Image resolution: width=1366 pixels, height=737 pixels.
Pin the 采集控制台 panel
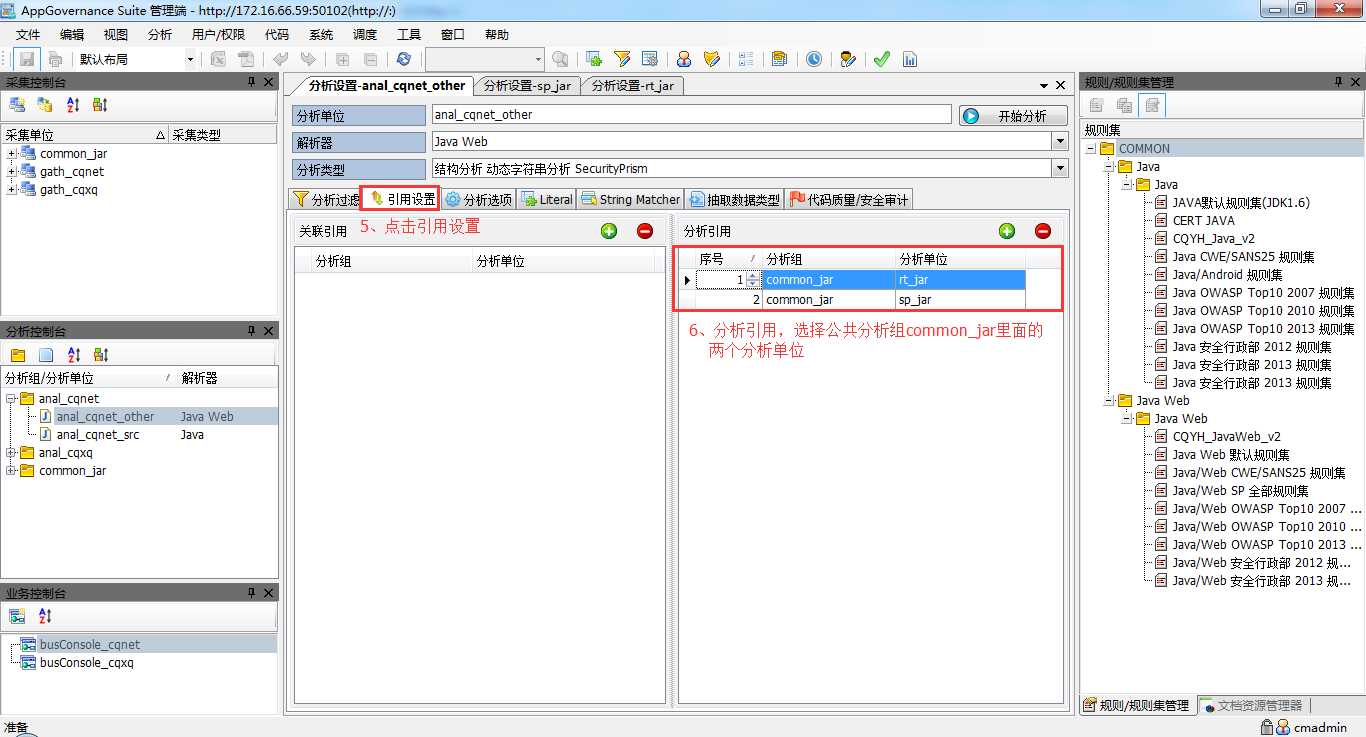pyautogui.click(x=251, y=82)
